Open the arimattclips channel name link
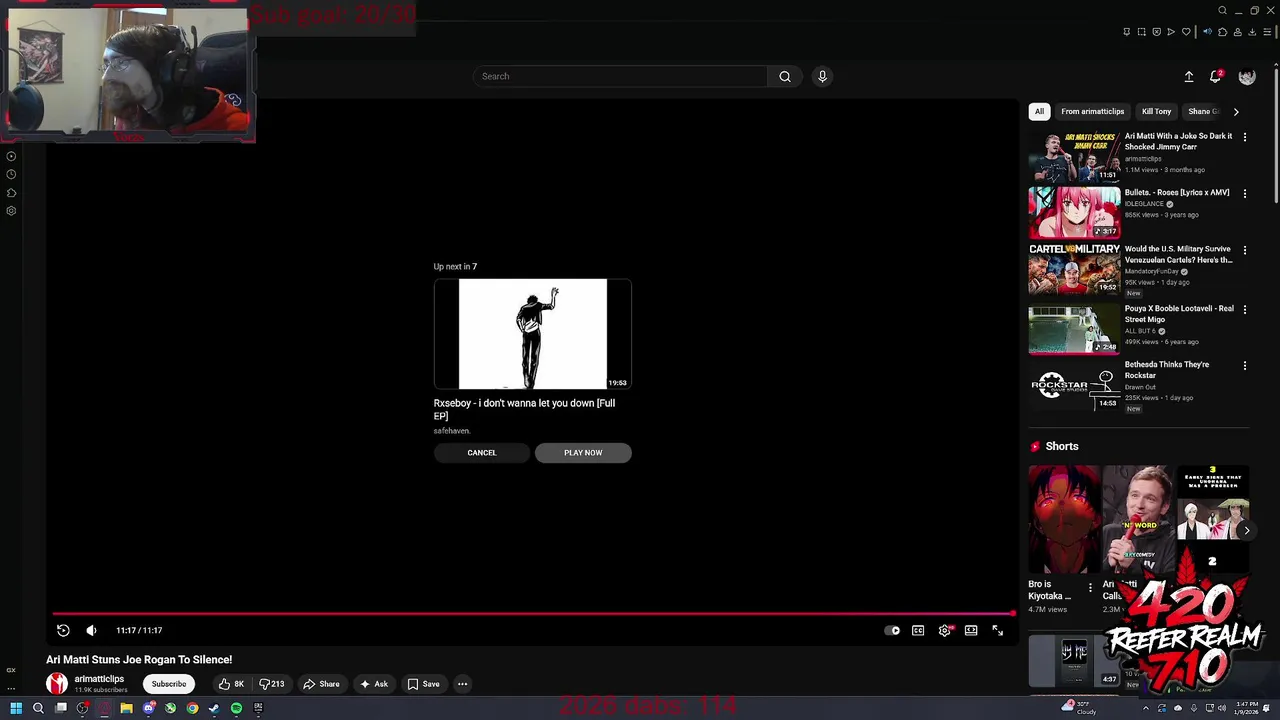Screen dimensions: 1280x720 (x=99, y=679)
